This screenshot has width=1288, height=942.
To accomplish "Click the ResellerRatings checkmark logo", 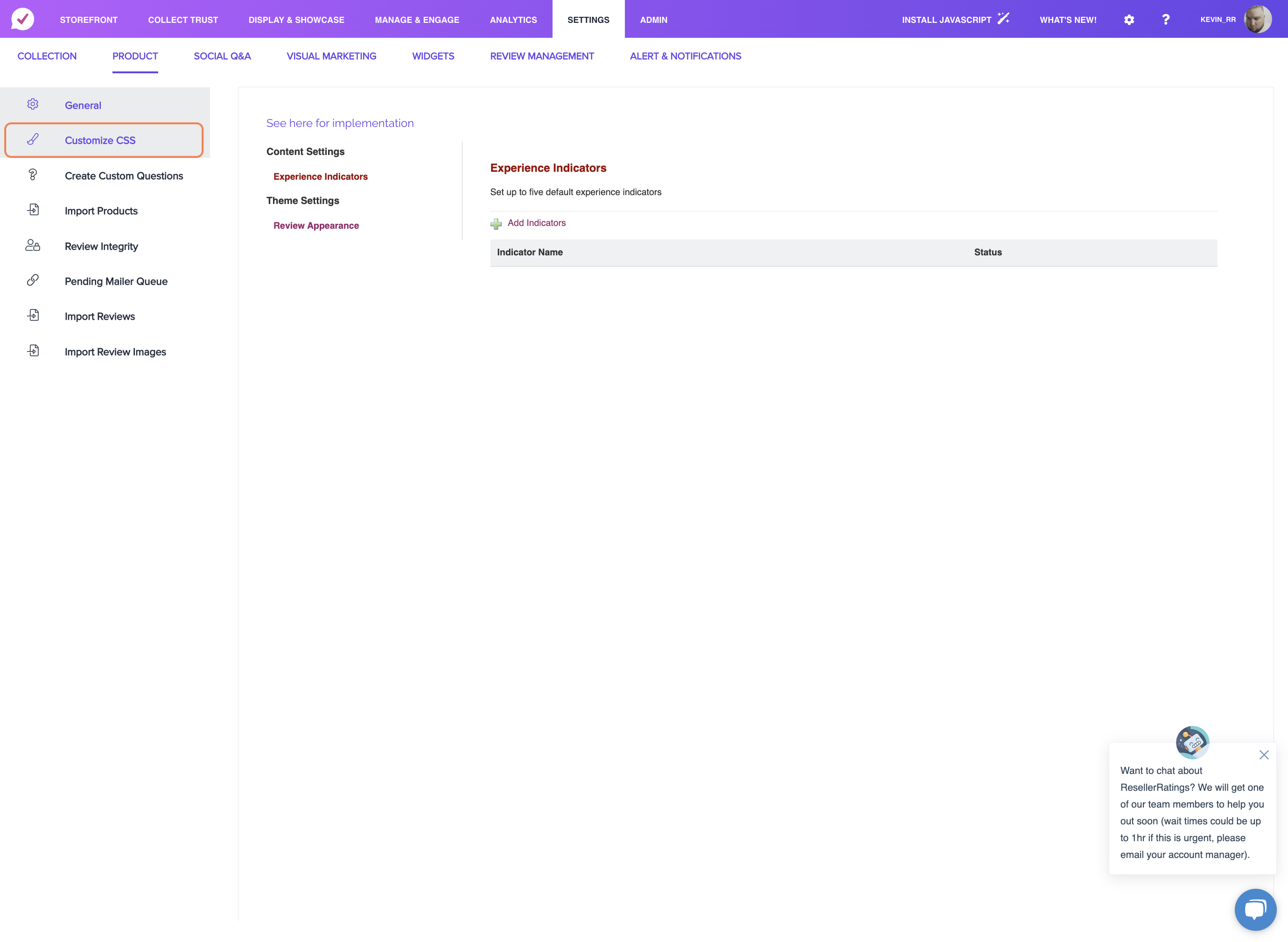I will coord(23,19).
